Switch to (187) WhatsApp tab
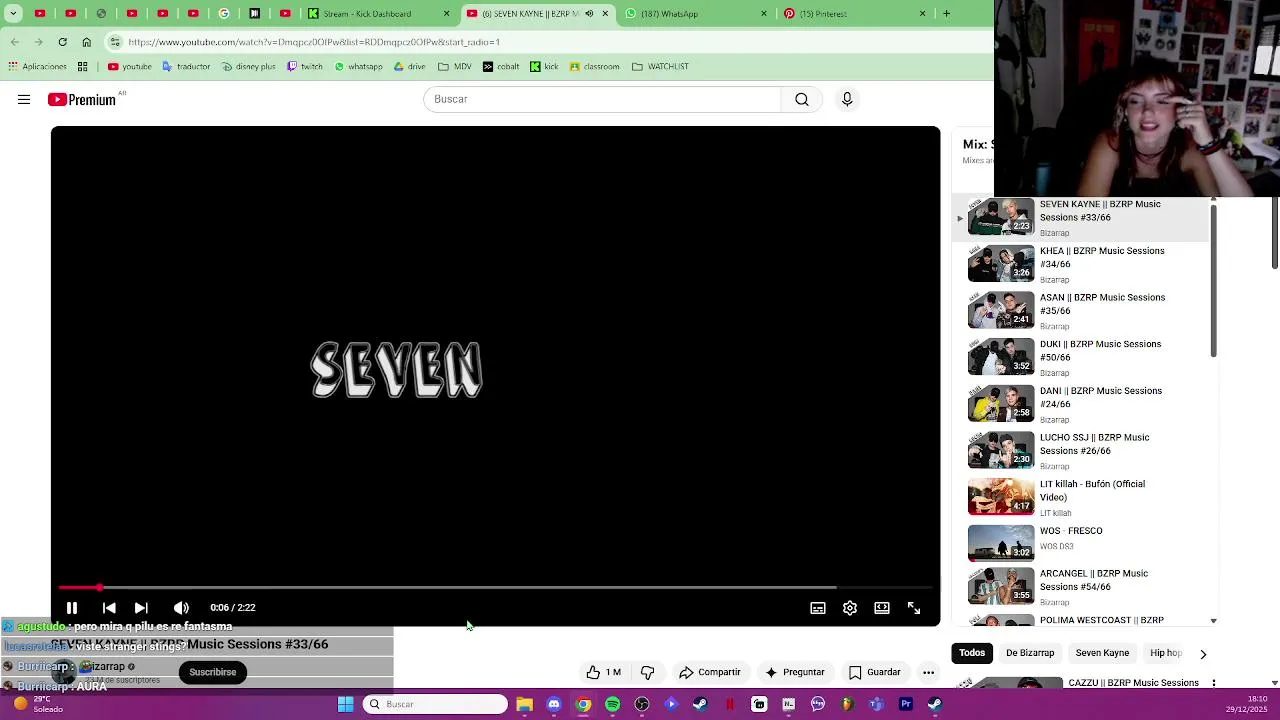The height and width of the screenshot is (720, 1280). tap(695, 14)
